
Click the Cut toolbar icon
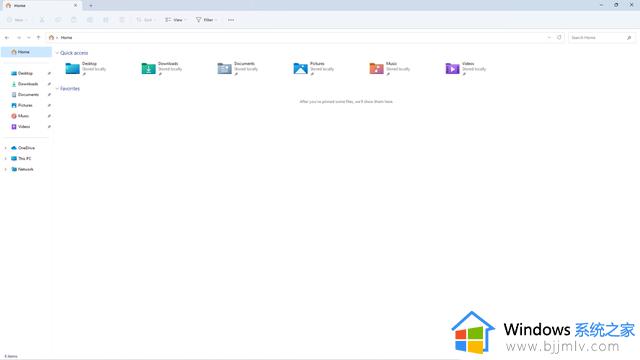pos(42,20)
